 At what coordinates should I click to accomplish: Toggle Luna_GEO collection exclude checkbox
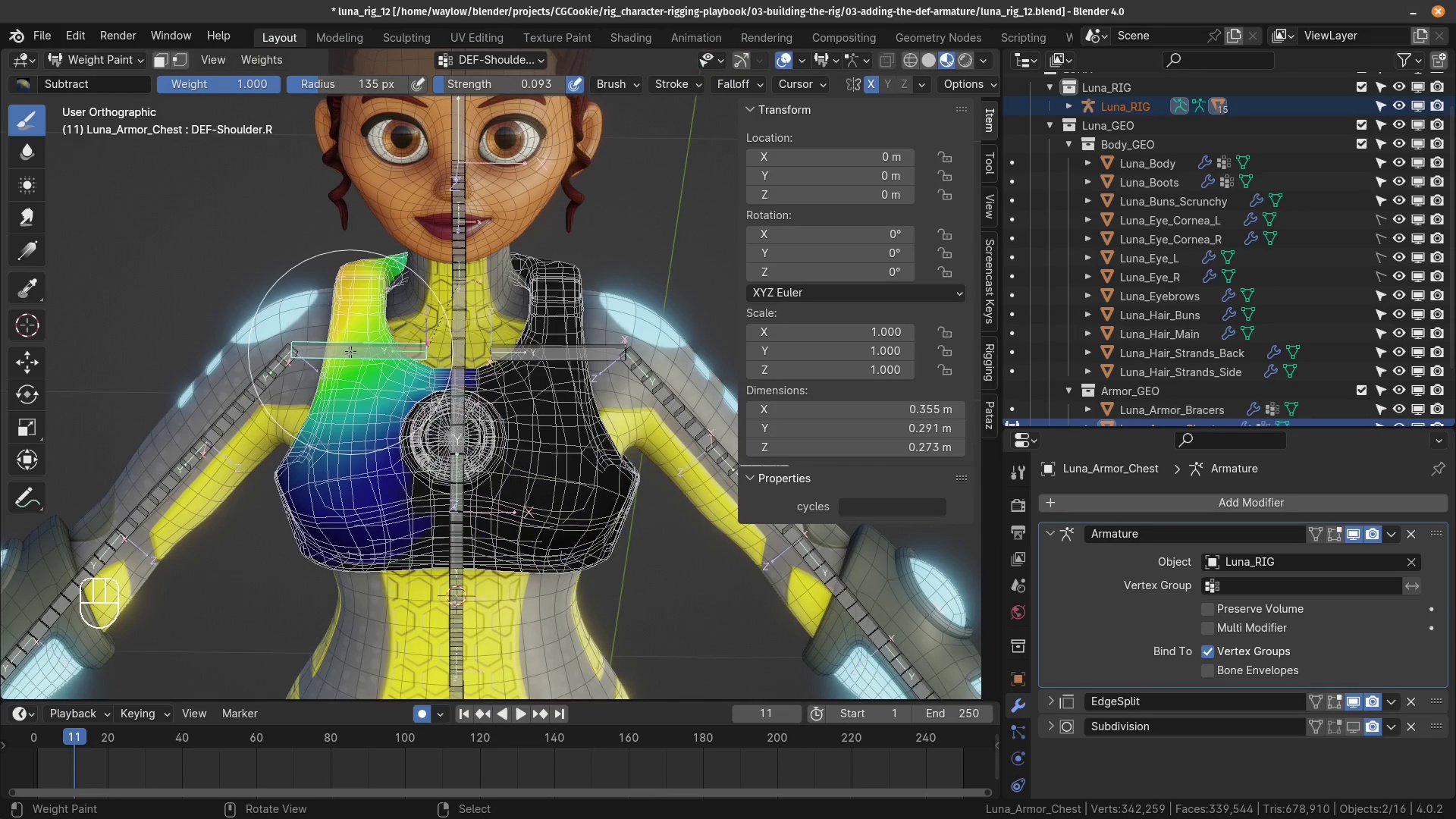[1362, 125]
